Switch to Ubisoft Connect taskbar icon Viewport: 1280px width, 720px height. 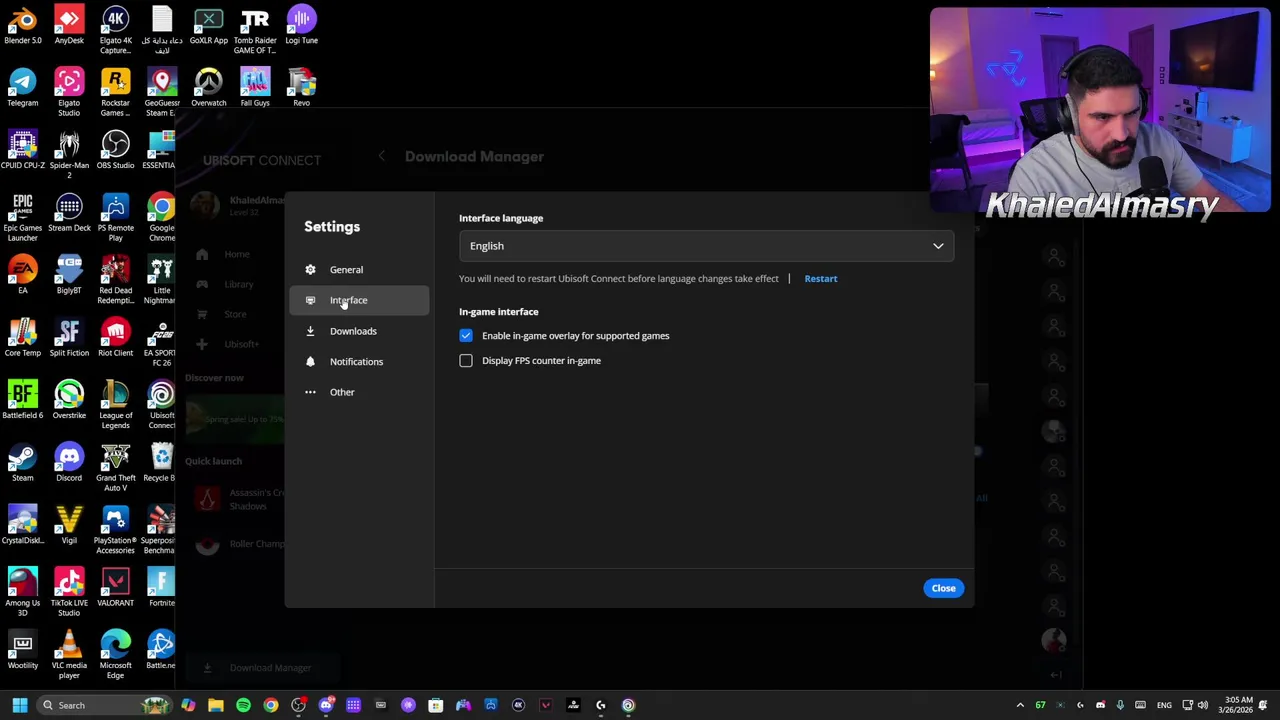pyautogui.click(x=628, y=705)
